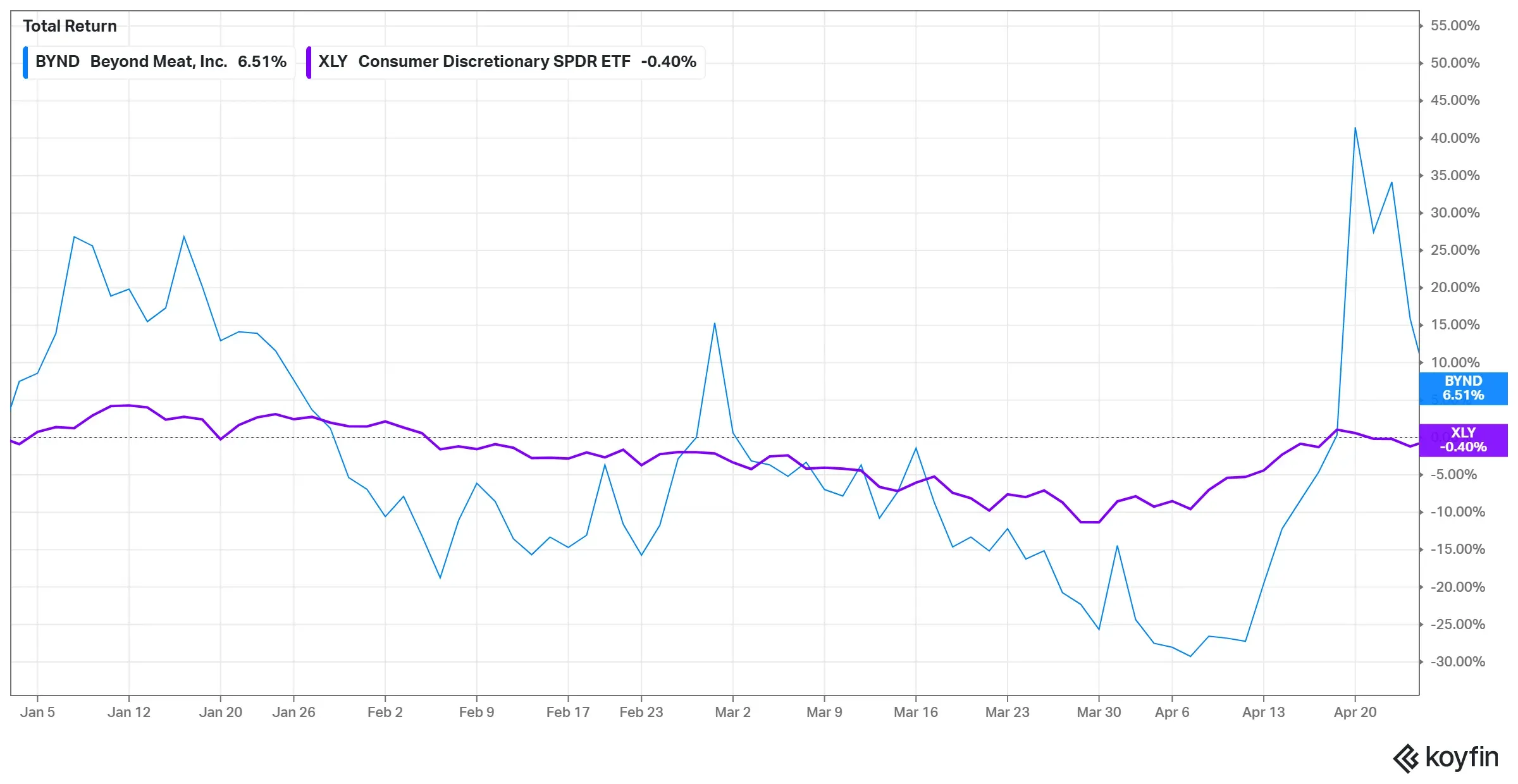Click the Apr 6 date label
Screen dimensions: 1518x784
click(x=1172, y=712)
